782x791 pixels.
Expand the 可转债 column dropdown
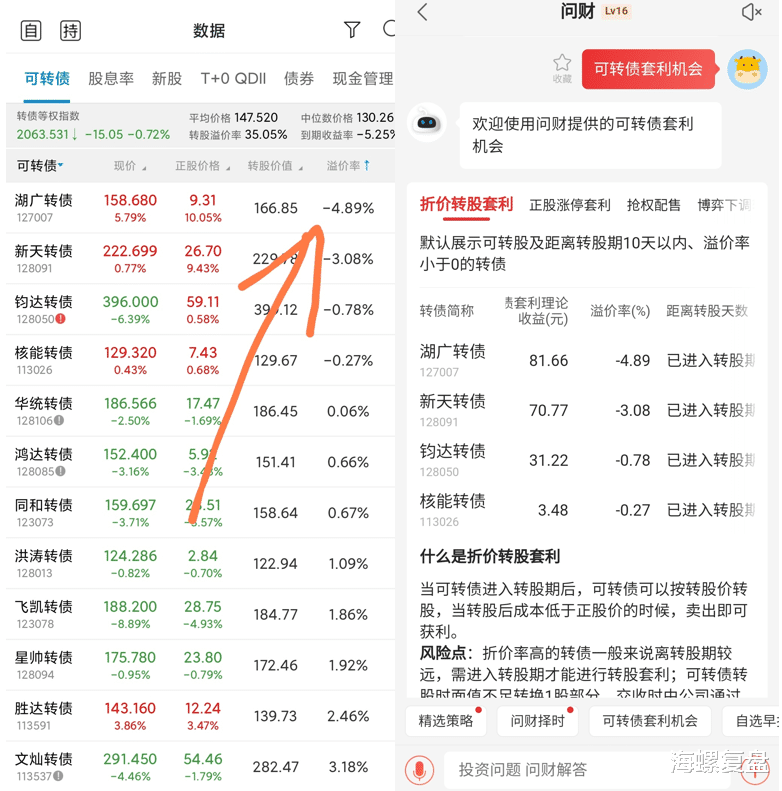tap(40, 165)
